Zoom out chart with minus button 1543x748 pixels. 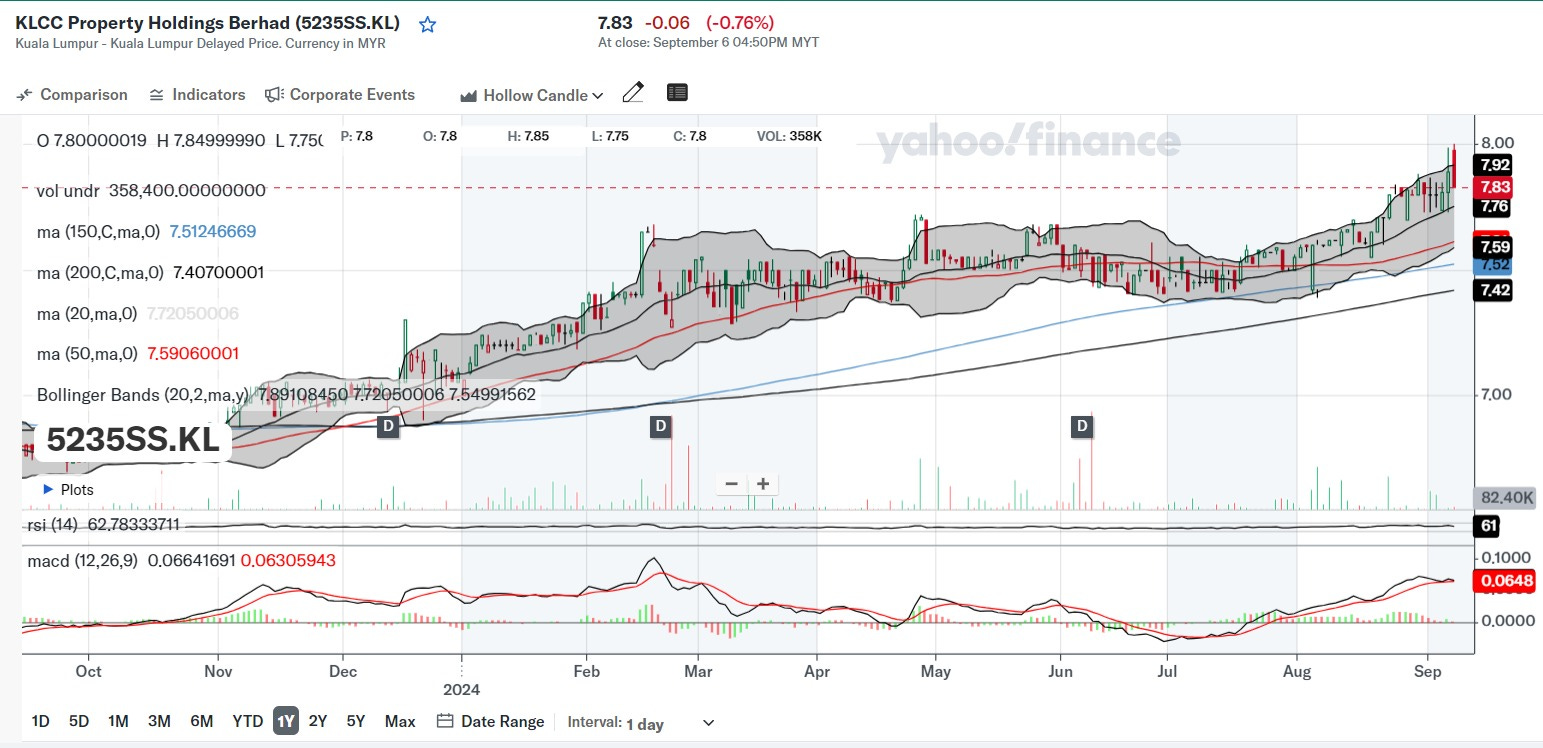731,484
